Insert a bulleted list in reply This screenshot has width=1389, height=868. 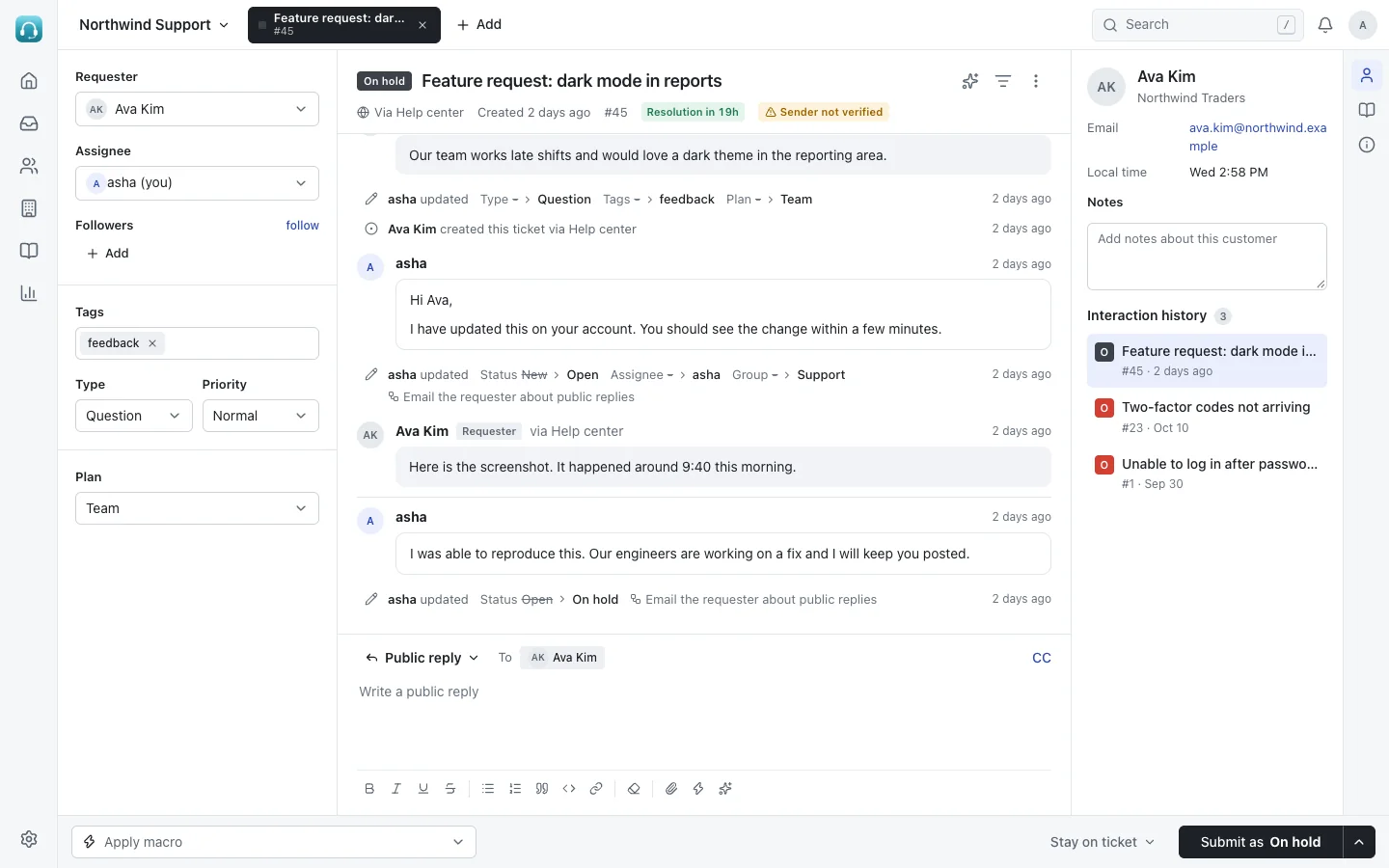coord(488,789)
